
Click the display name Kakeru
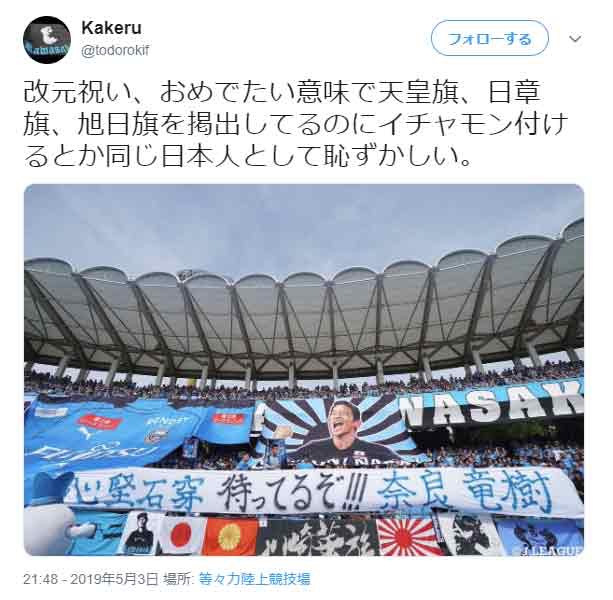point(111,28)
